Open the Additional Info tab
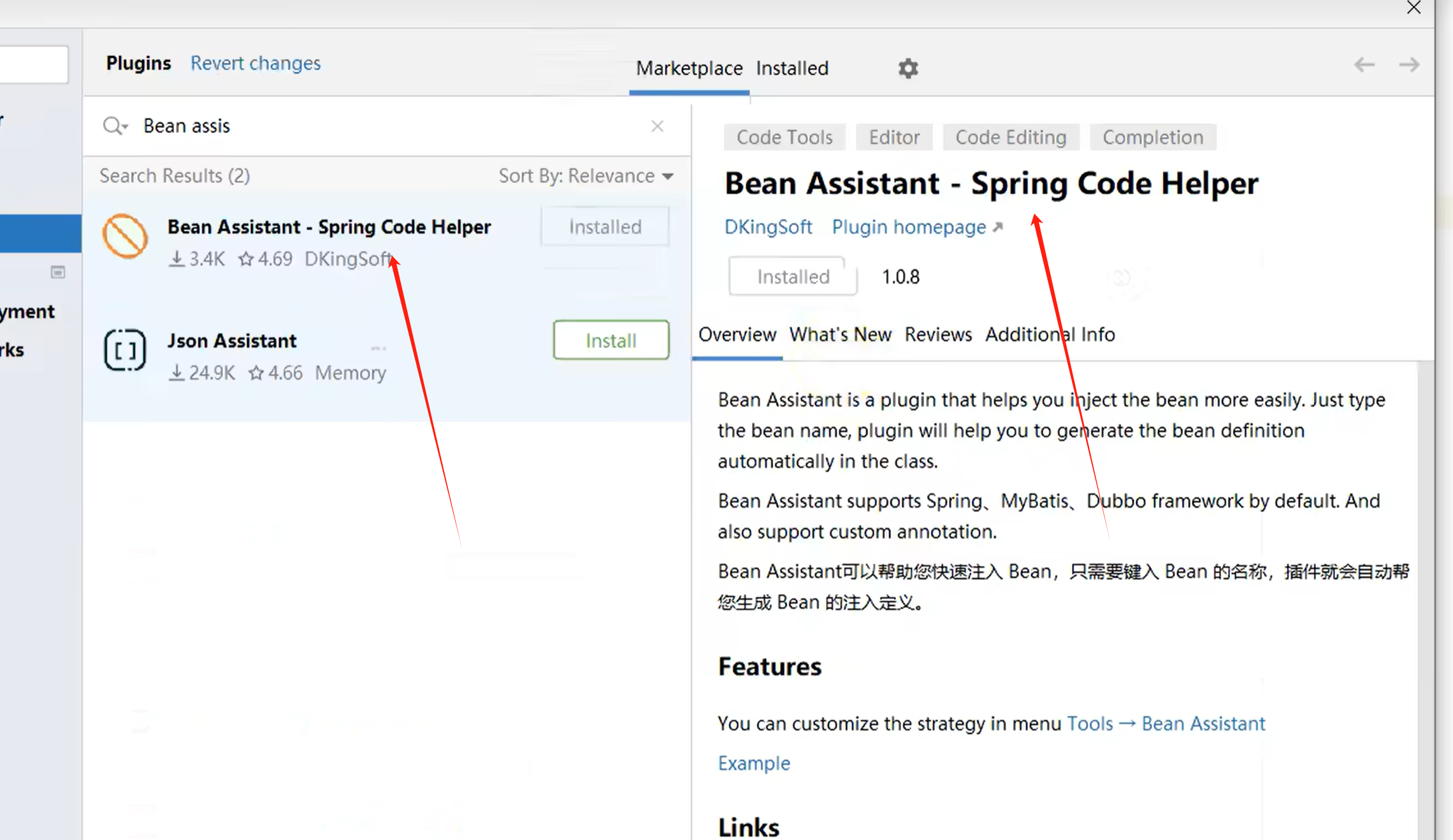 click(1050, 334)
